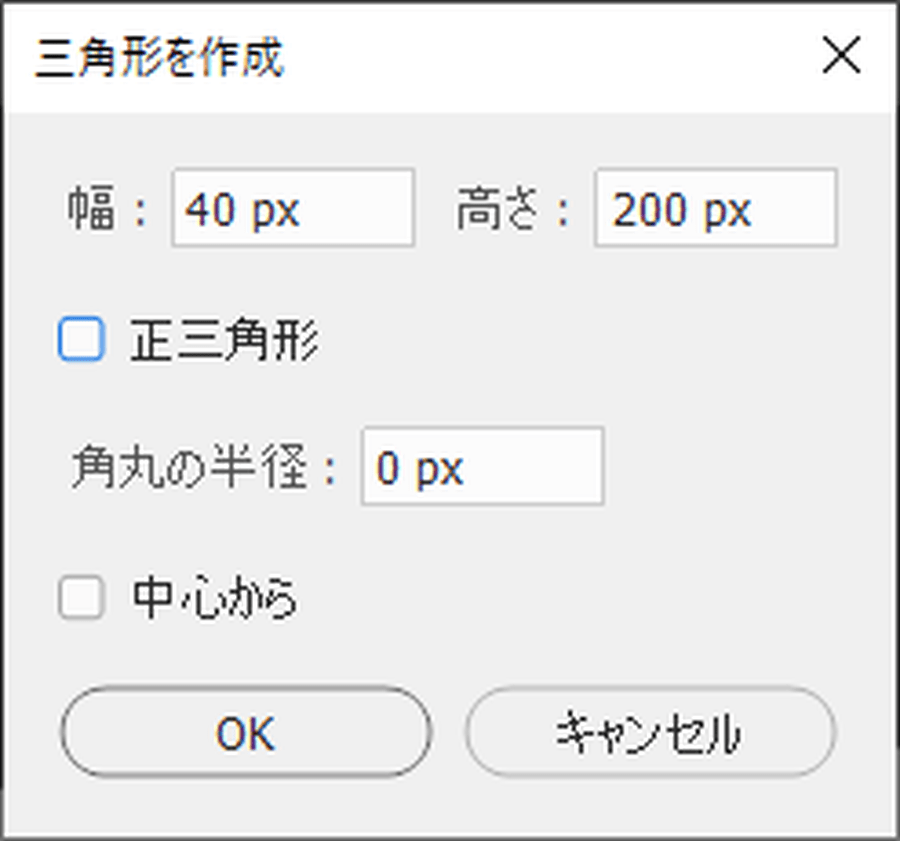Toggle the 中心から checkbox
This screenshot has width=900, height=841.
(x=82, y=600)
